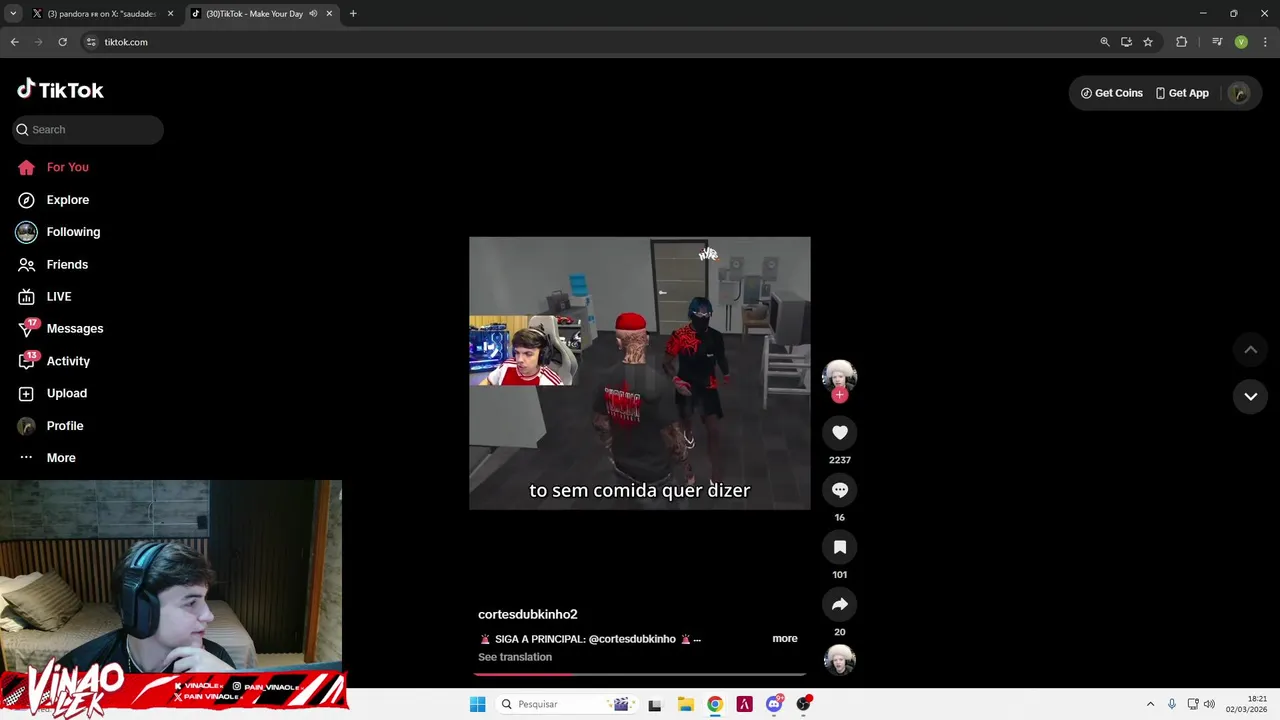
Task: Open OBS Studio taskbar icon
Action: click(x=804, y=704)
